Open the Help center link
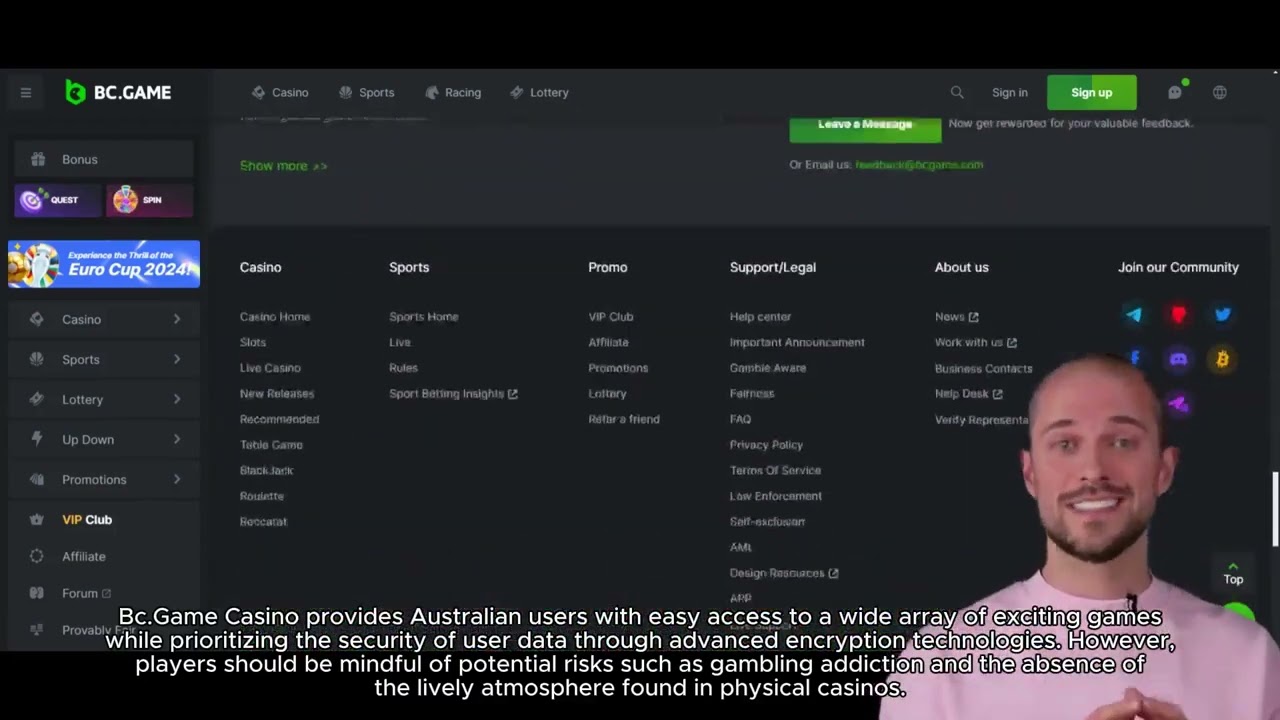This screenshot has width=1280, height=720. coord(760,317)
